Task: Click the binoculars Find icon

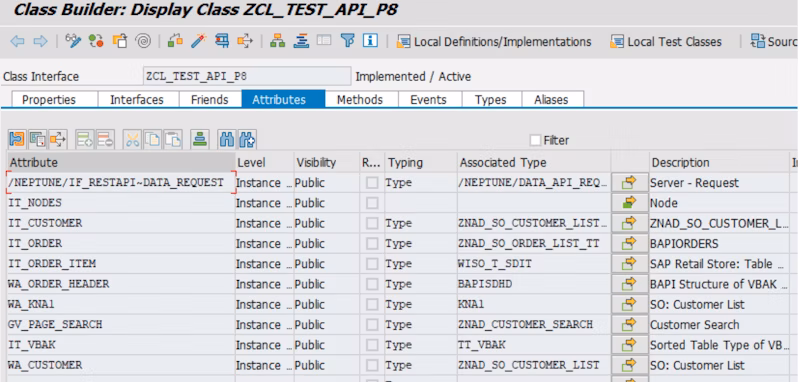Action: tap(227, 139)
